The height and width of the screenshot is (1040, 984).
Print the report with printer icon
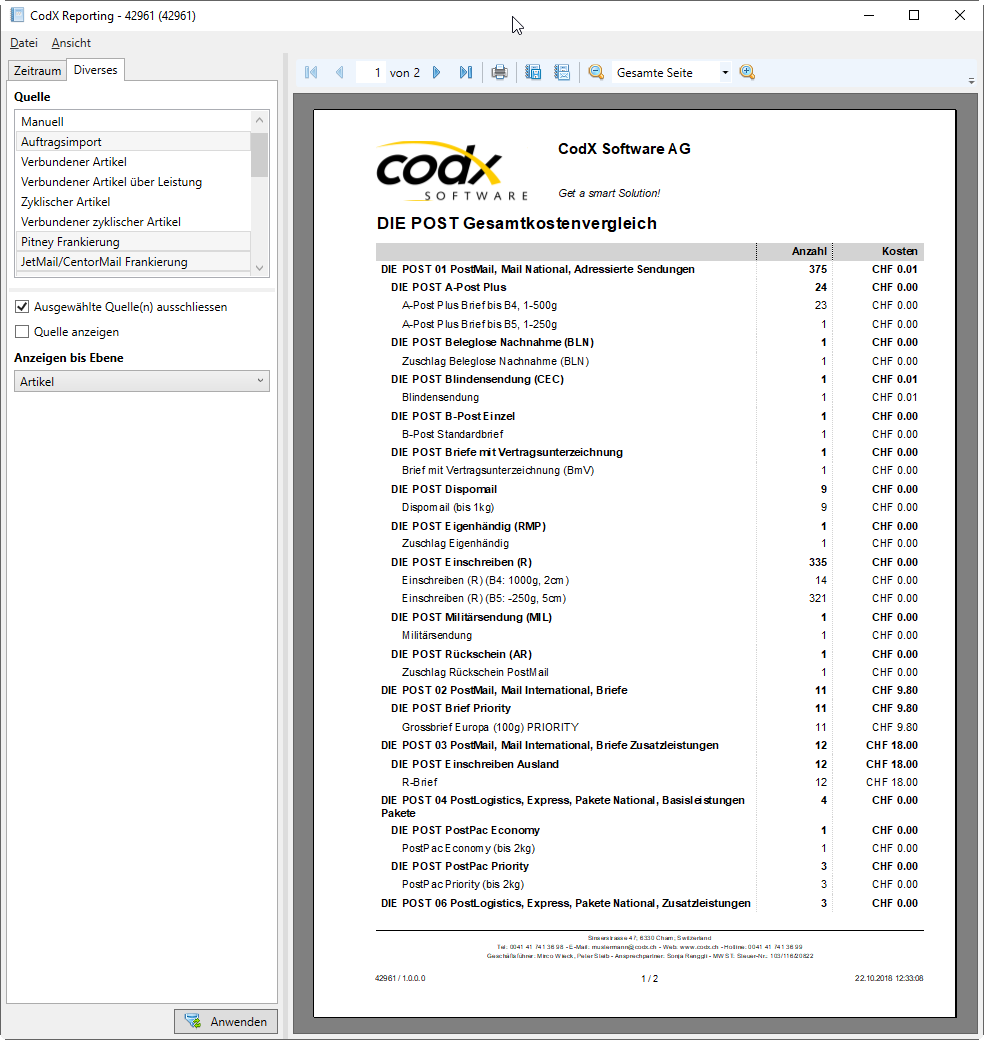point(499,73)
